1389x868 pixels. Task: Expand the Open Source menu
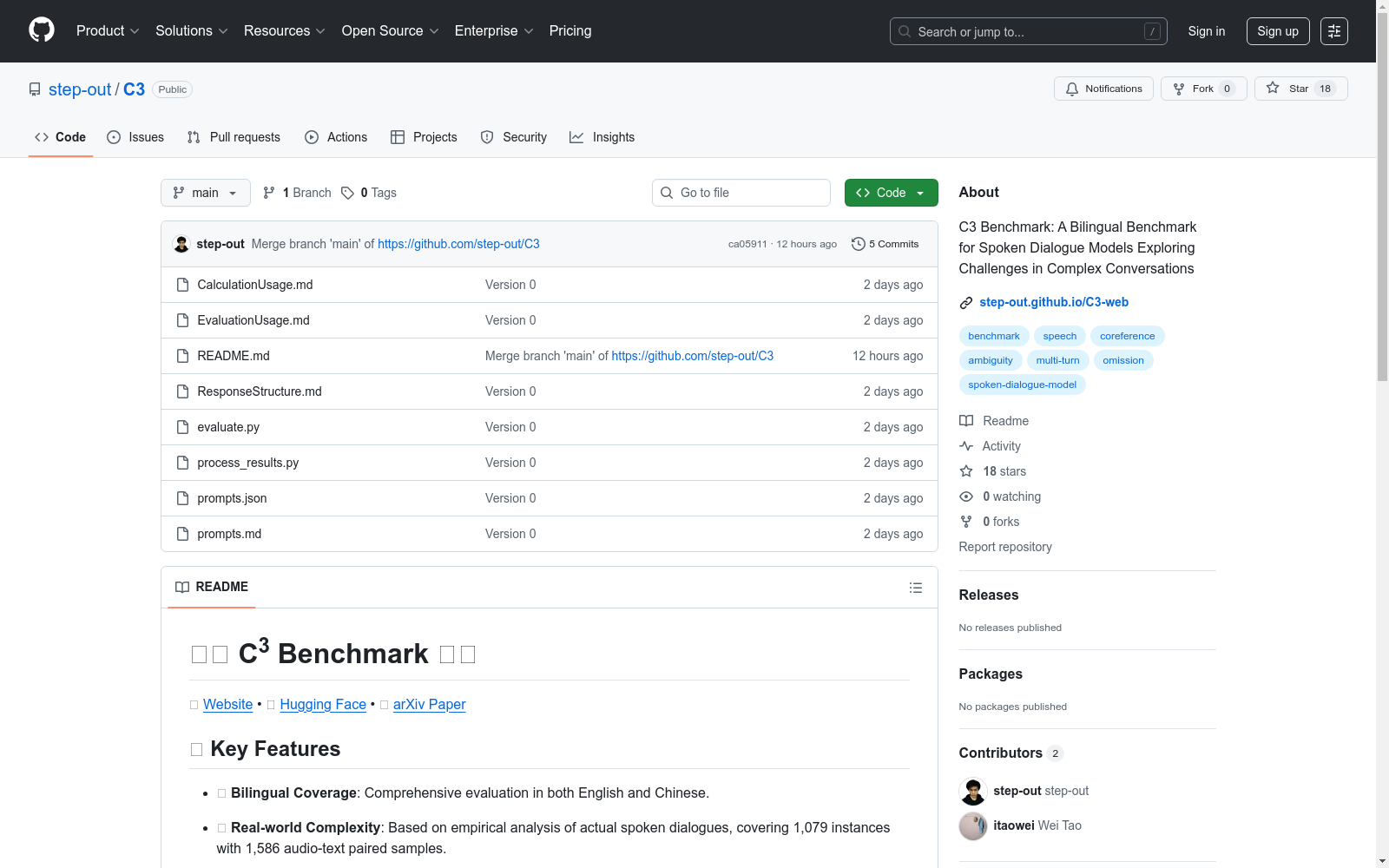click(x=390, y=31)
